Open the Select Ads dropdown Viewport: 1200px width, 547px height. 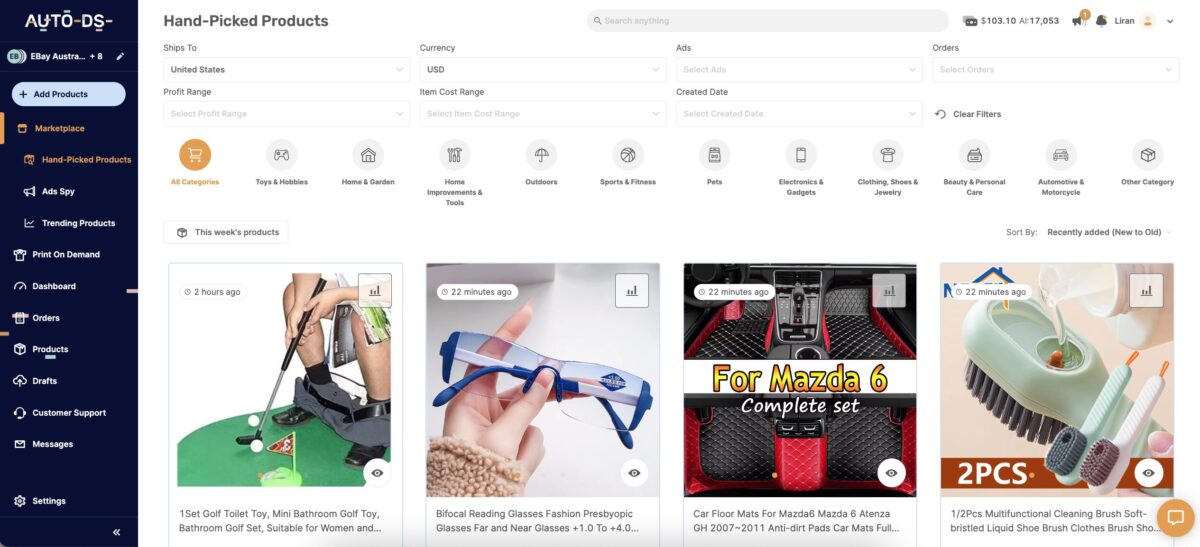pyautogui.click(x=799, y=70)
